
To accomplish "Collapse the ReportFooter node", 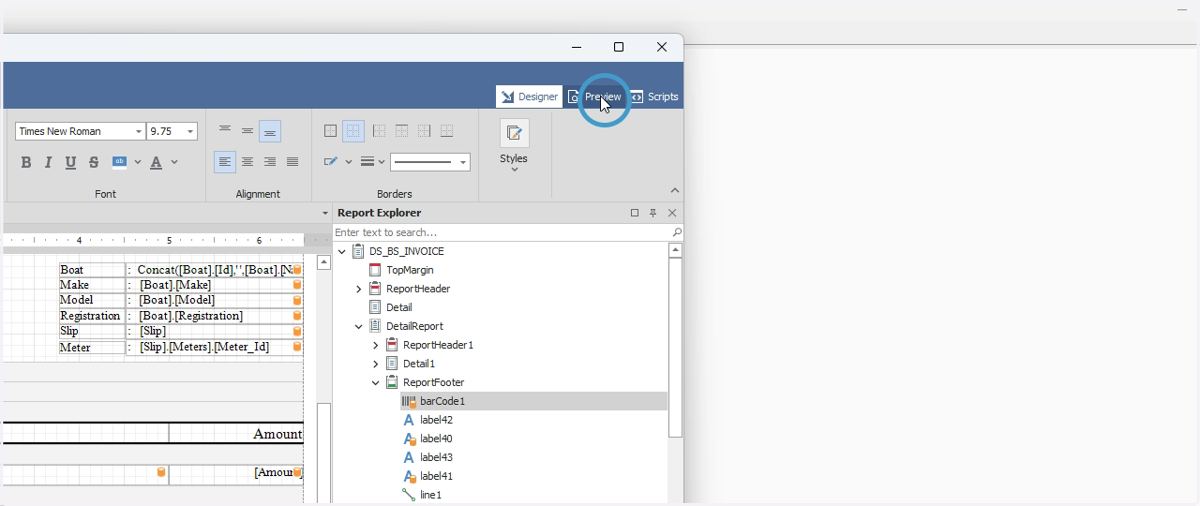I will click(x=376, y=383).
